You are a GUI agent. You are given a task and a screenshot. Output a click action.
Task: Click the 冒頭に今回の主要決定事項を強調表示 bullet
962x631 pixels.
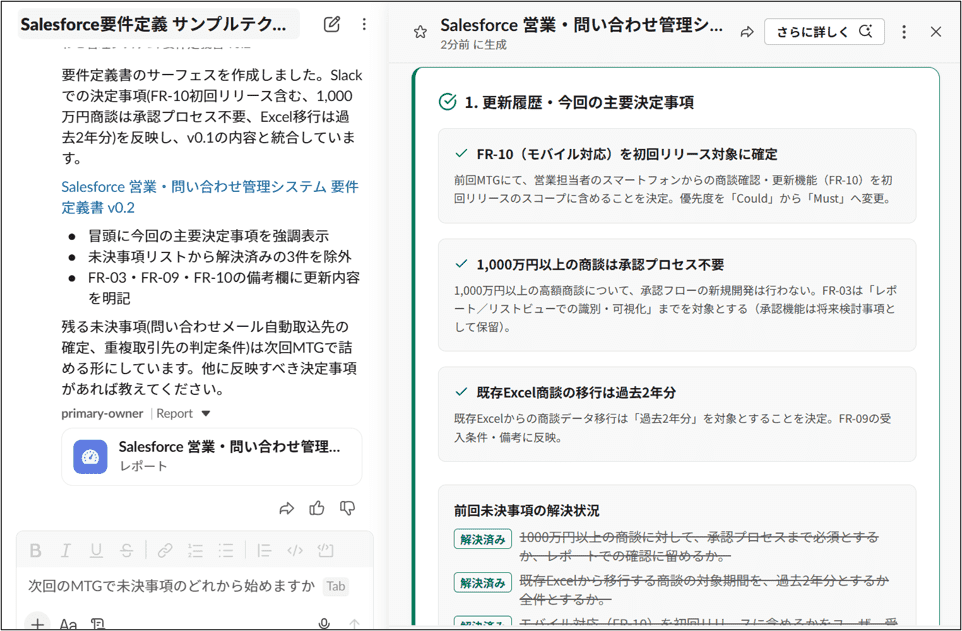click(x=209, y=236)
